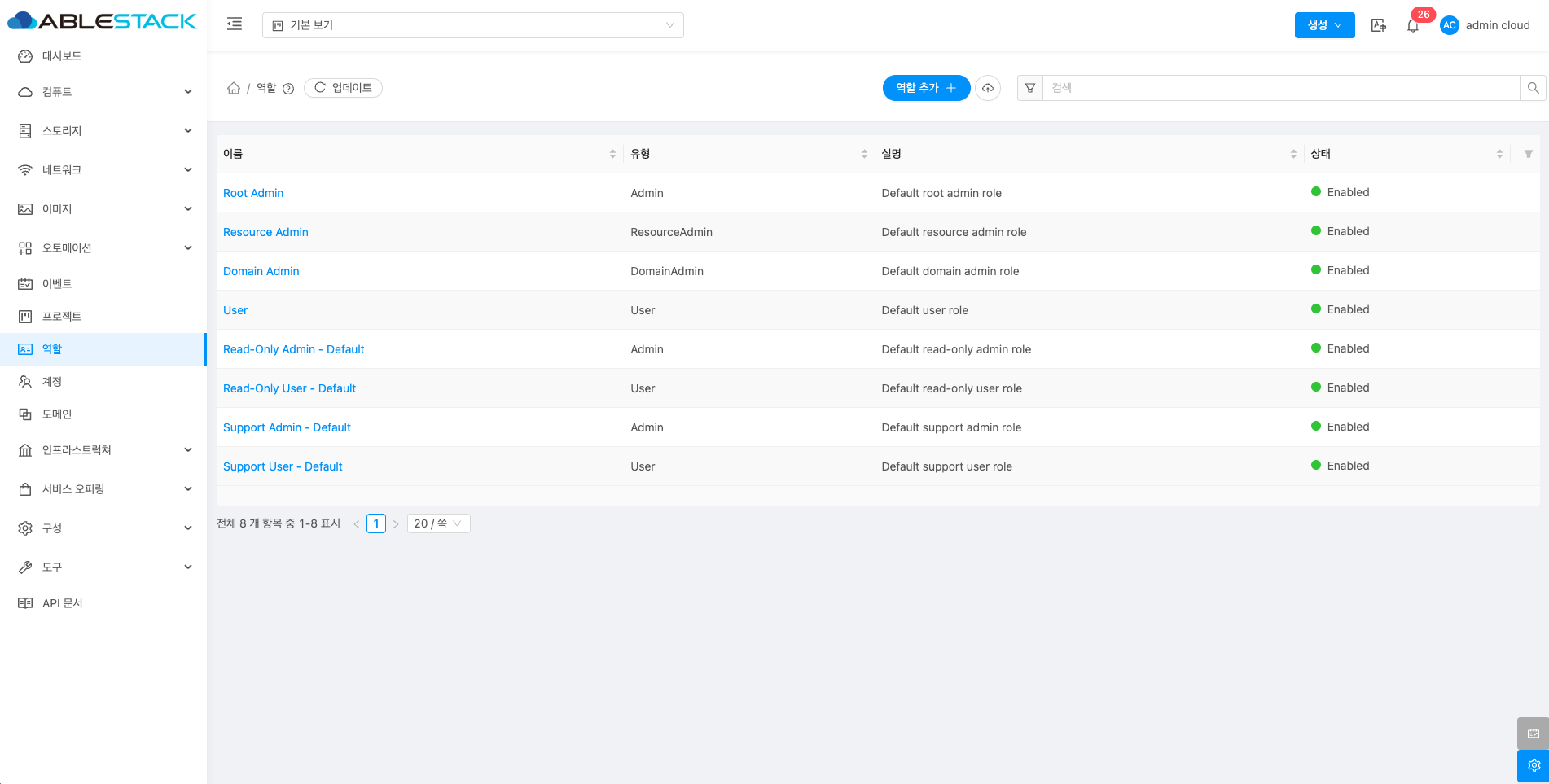Click the home icon in breadcrumb
This screenshot has height=784, width=1549.
click(x=234, y=88)
